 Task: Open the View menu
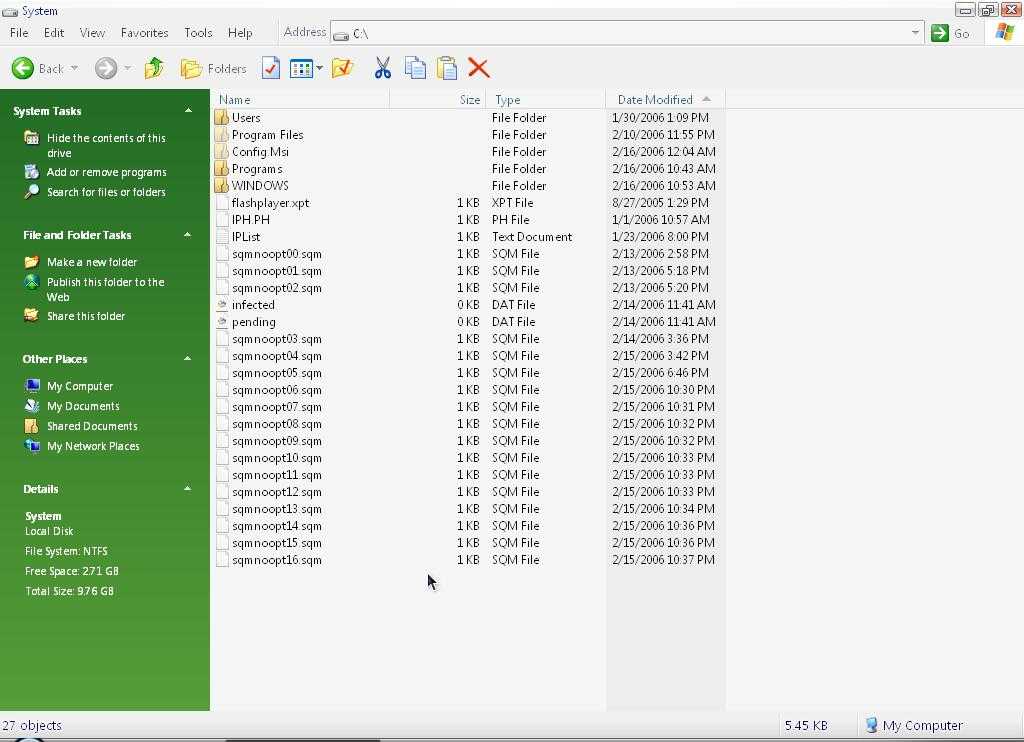click(x=92, y=33)
